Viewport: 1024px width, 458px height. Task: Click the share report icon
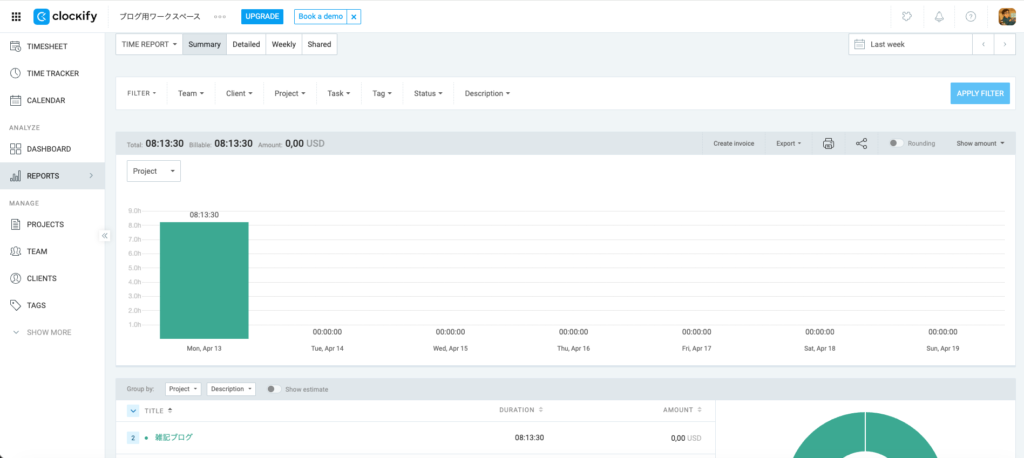(862, 144)
